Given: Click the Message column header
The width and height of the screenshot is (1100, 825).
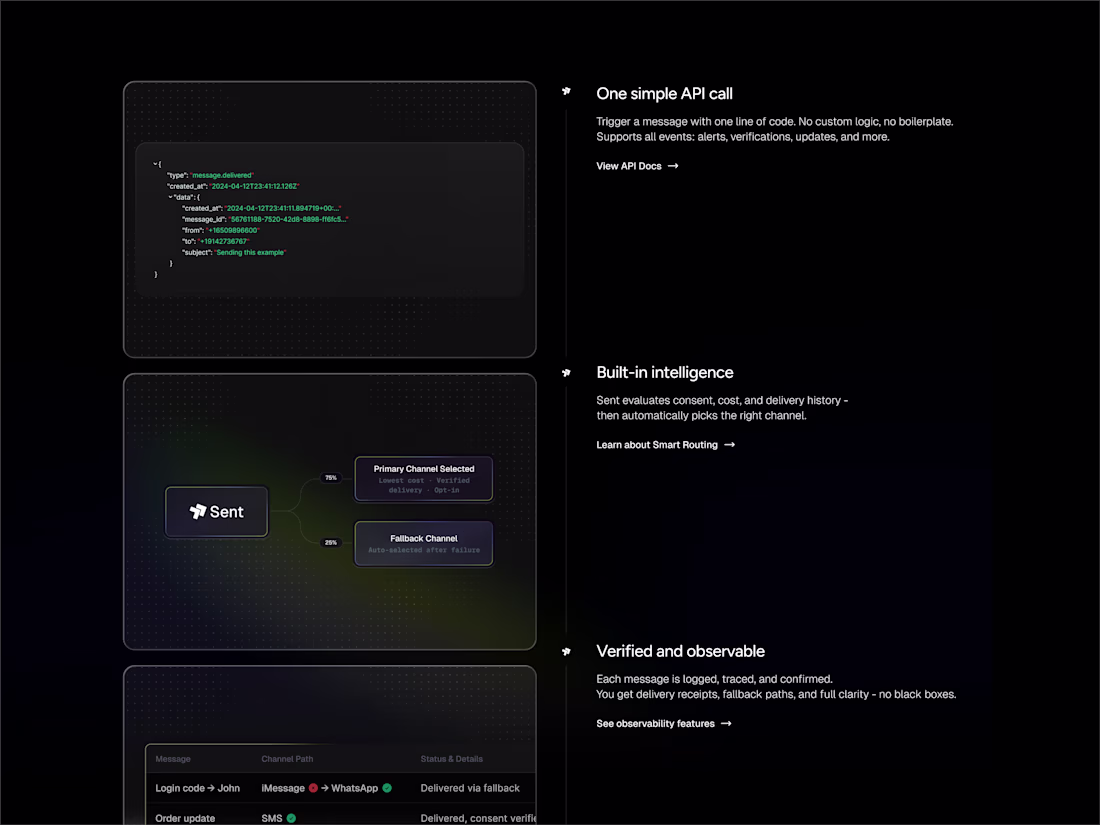Looking at the screenshot, I should [x=173, y=759].
